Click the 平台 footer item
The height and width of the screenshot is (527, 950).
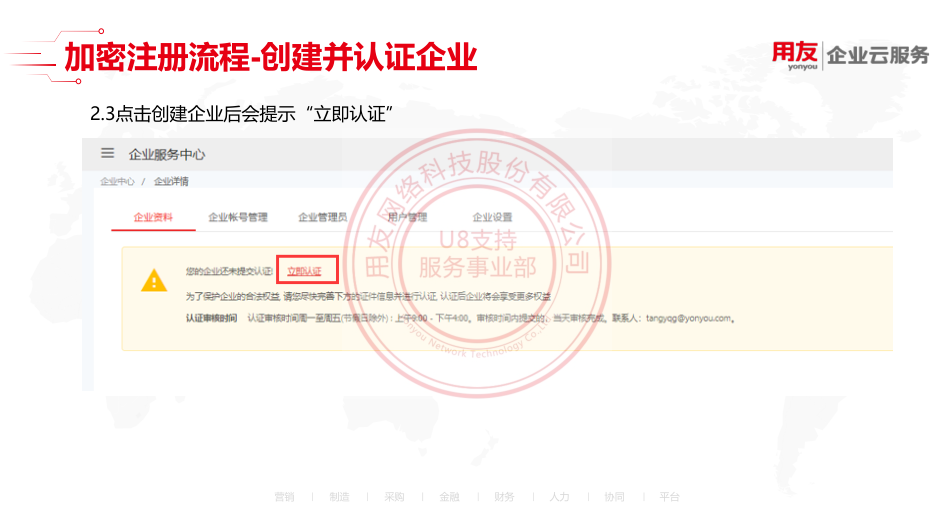coord(669,497)
